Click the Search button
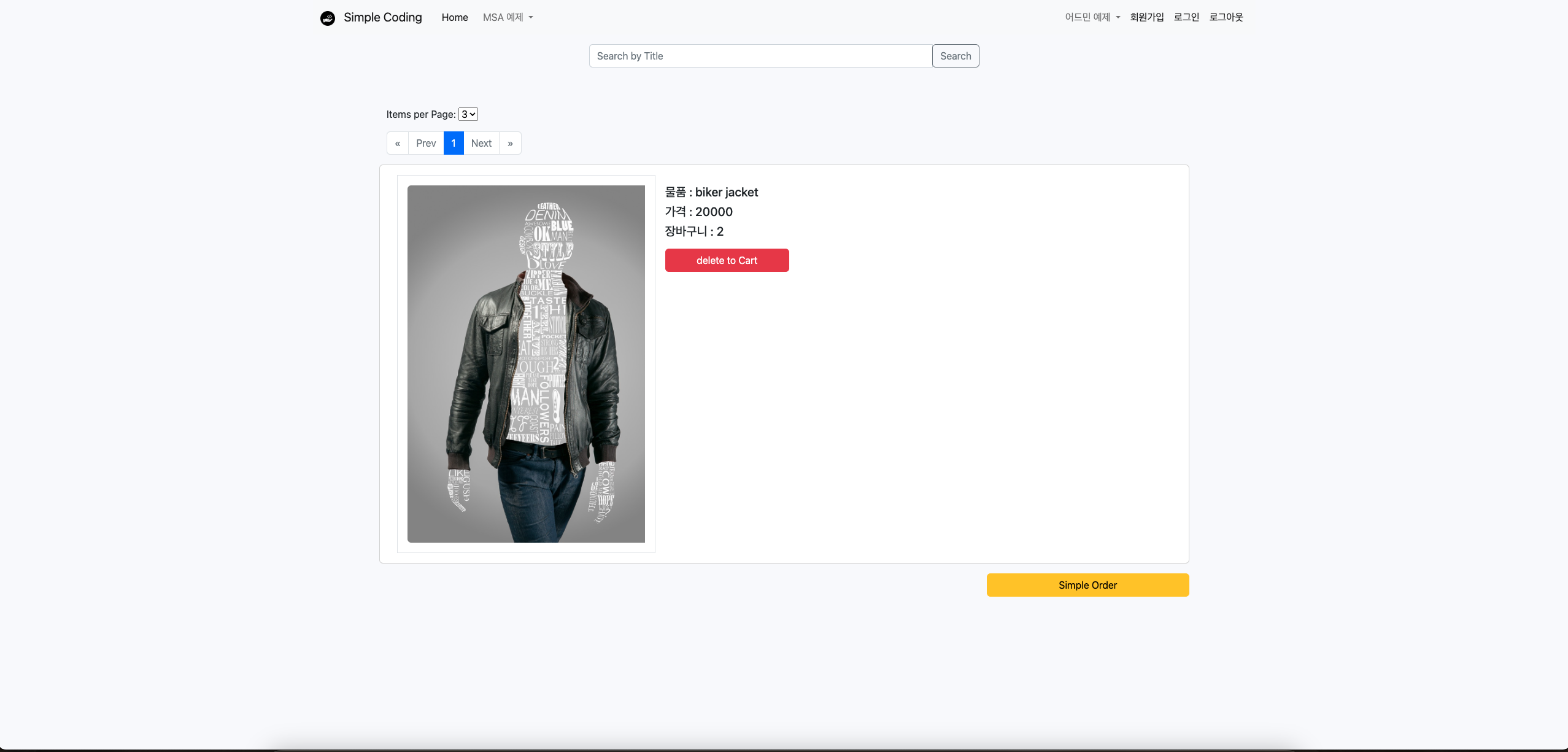Viewport: 1568px width, 752px height. point(956,56)
